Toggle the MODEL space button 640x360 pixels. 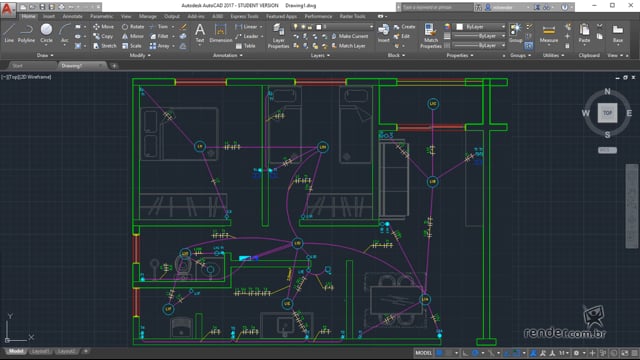click(423, 353)
